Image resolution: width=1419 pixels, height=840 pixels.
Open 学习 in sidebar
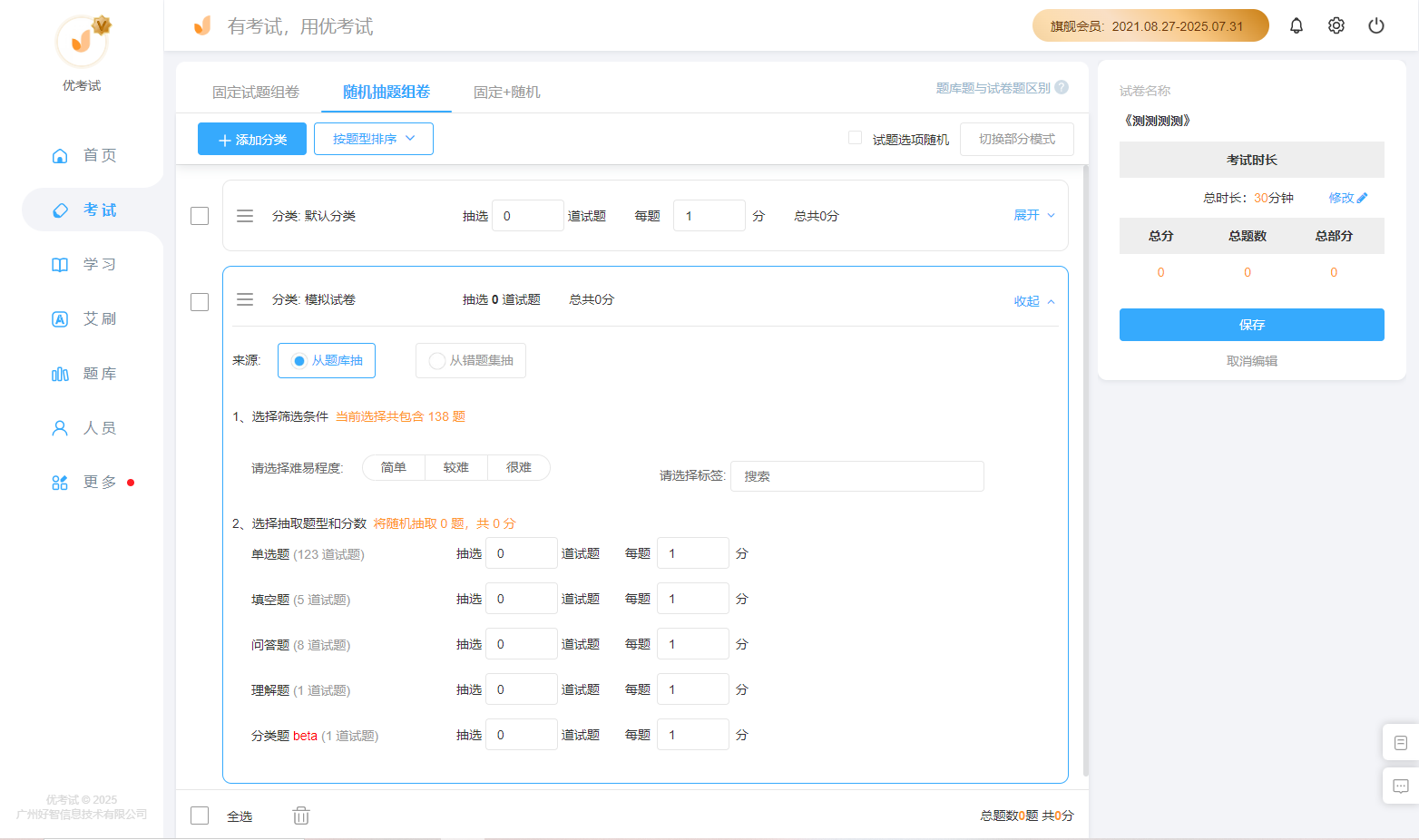[84, 264]
